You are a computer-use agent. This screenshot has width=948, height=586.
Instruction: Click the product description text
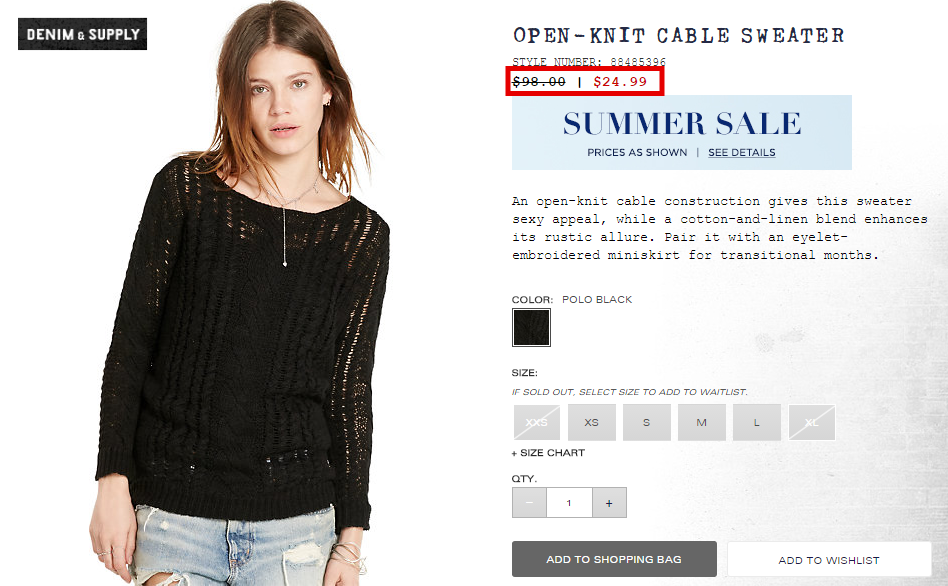719,228
